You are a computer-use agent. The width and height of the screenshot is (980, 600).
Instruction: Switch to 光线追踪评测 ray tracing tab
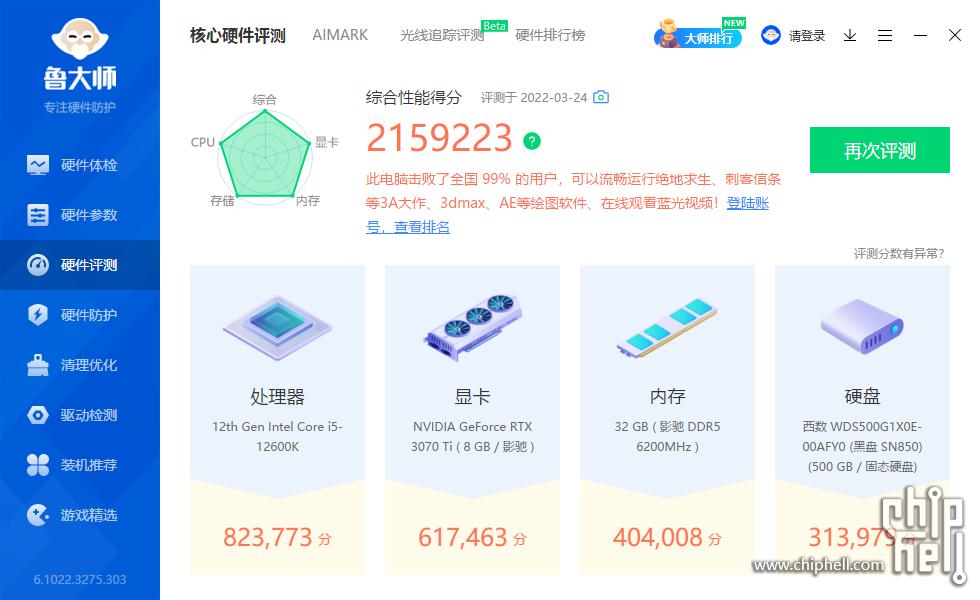tap(442, 35)
